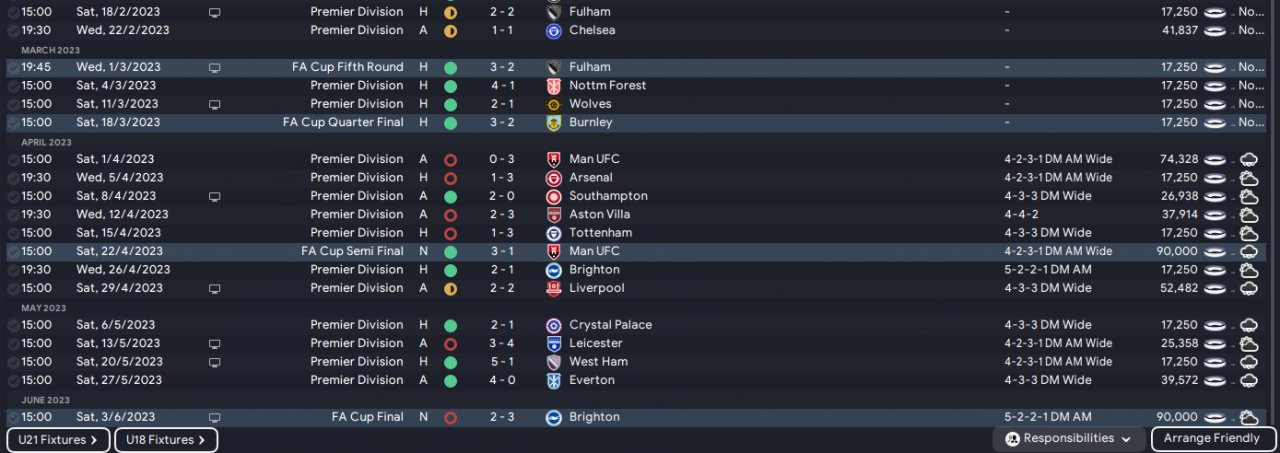The width and height of the screenshot is (1280, 453).
Task: Click stadium icon on Man UFC semi final row
Action: coord(1214,252)
